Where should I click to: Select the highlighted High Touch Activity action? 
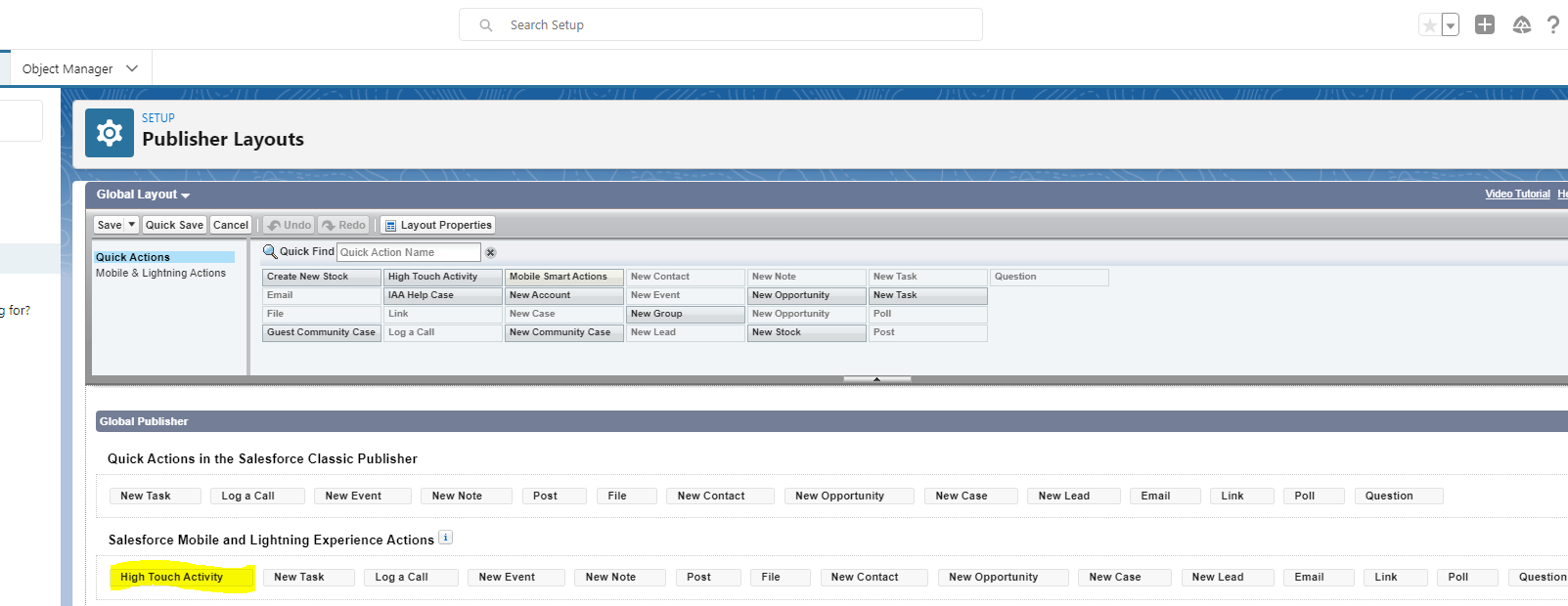pyautogui.click(x=171, y=577)
